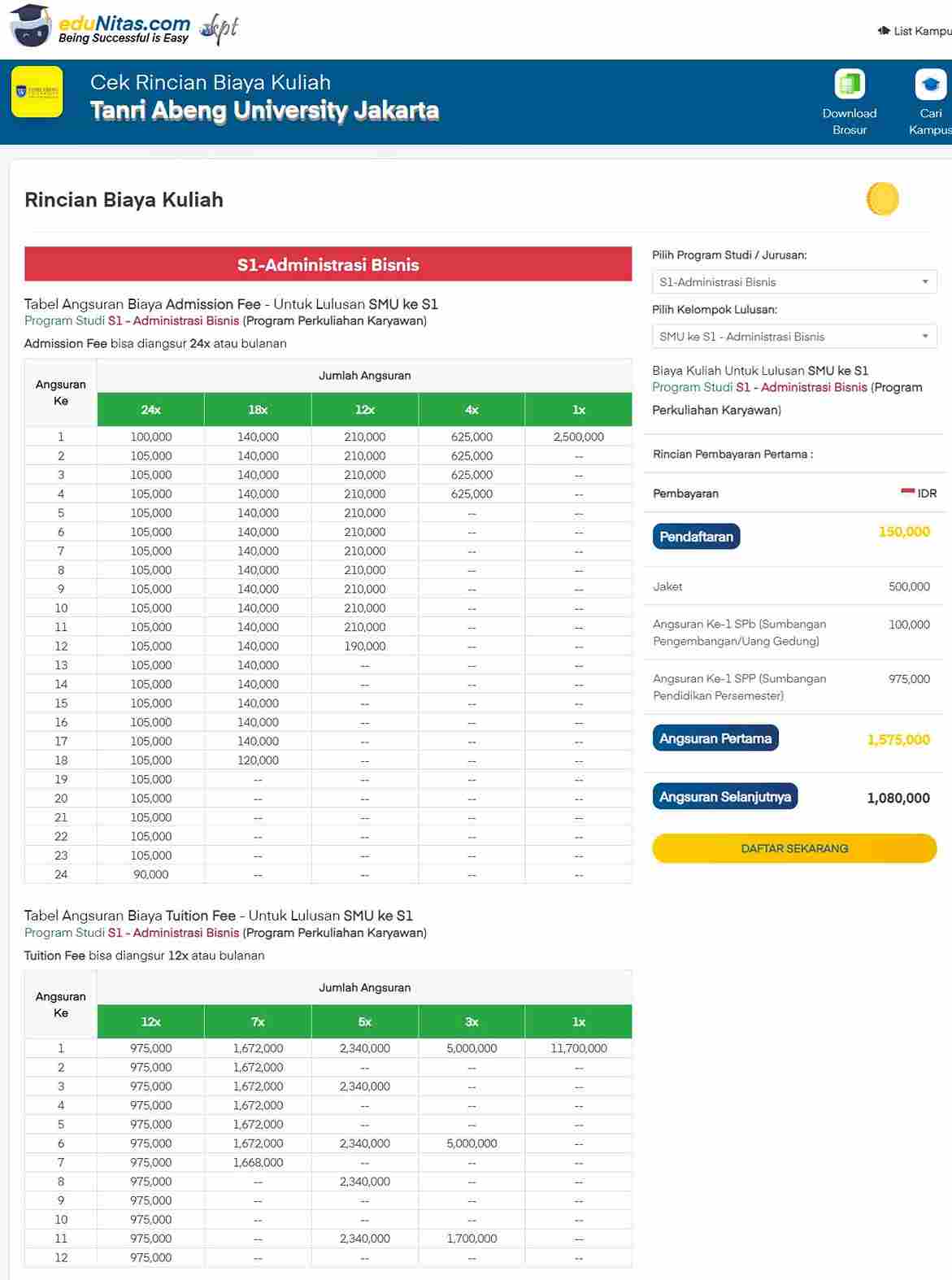This screenshot has width=952, height=1280.
Task: Click the gold coin icon
Action: pos(882,198)
